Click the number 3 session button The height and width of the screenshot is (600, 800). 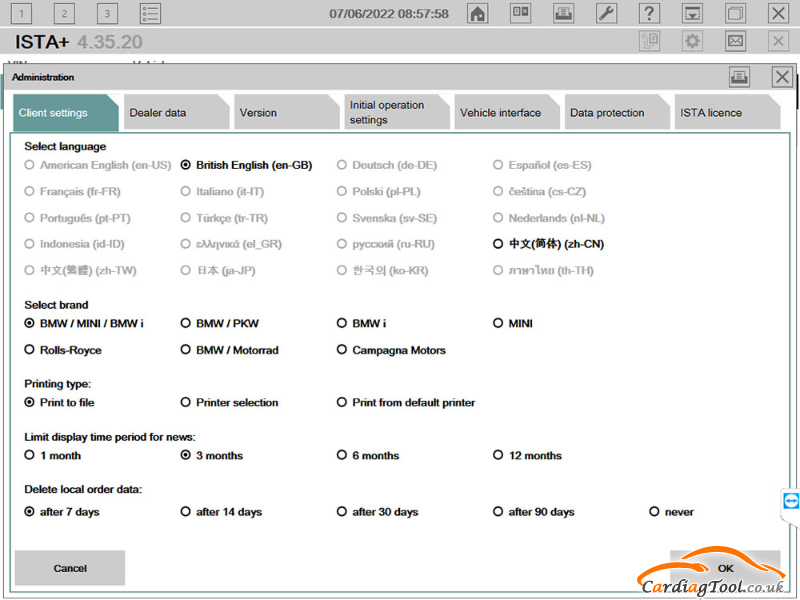107,13
